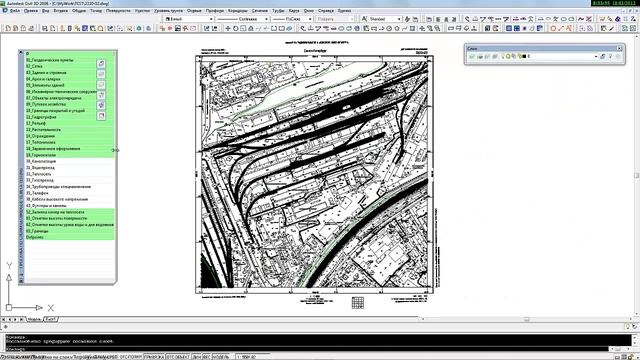Image resolution: width=640 pixels, height=360 pixels.
Task: Click the text style A icon
Action: coord(364,19)
